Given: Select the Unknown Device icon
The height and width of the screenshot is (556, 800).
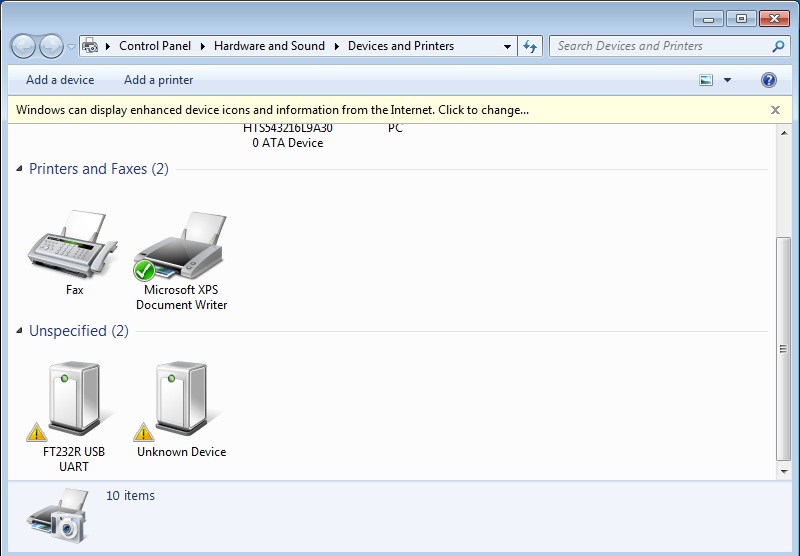Looking at the screenshot, I should [x=181, y=400].
